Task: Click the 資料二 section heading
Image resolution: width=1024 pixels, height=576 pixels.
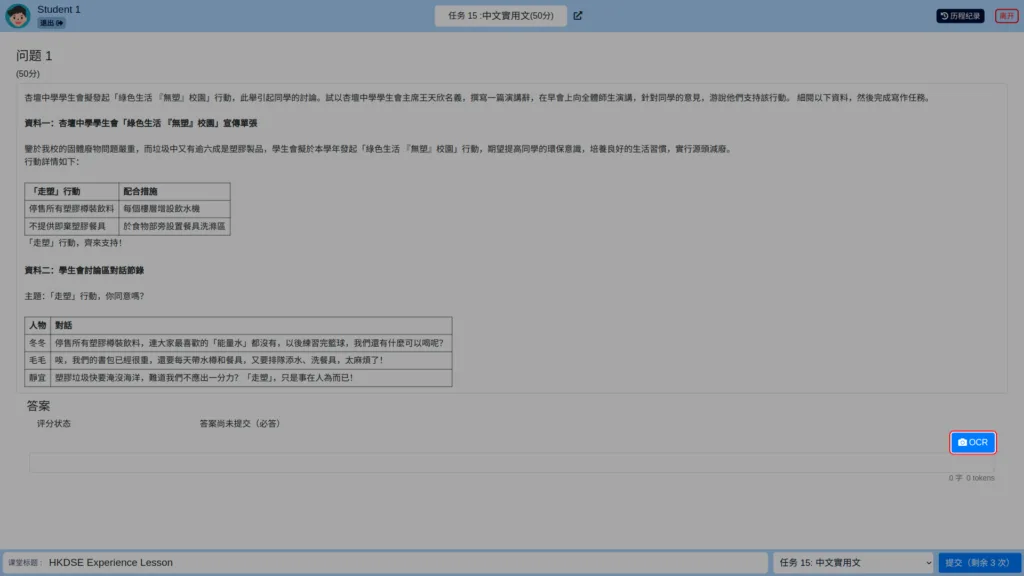Action: [x=84, y=270]
